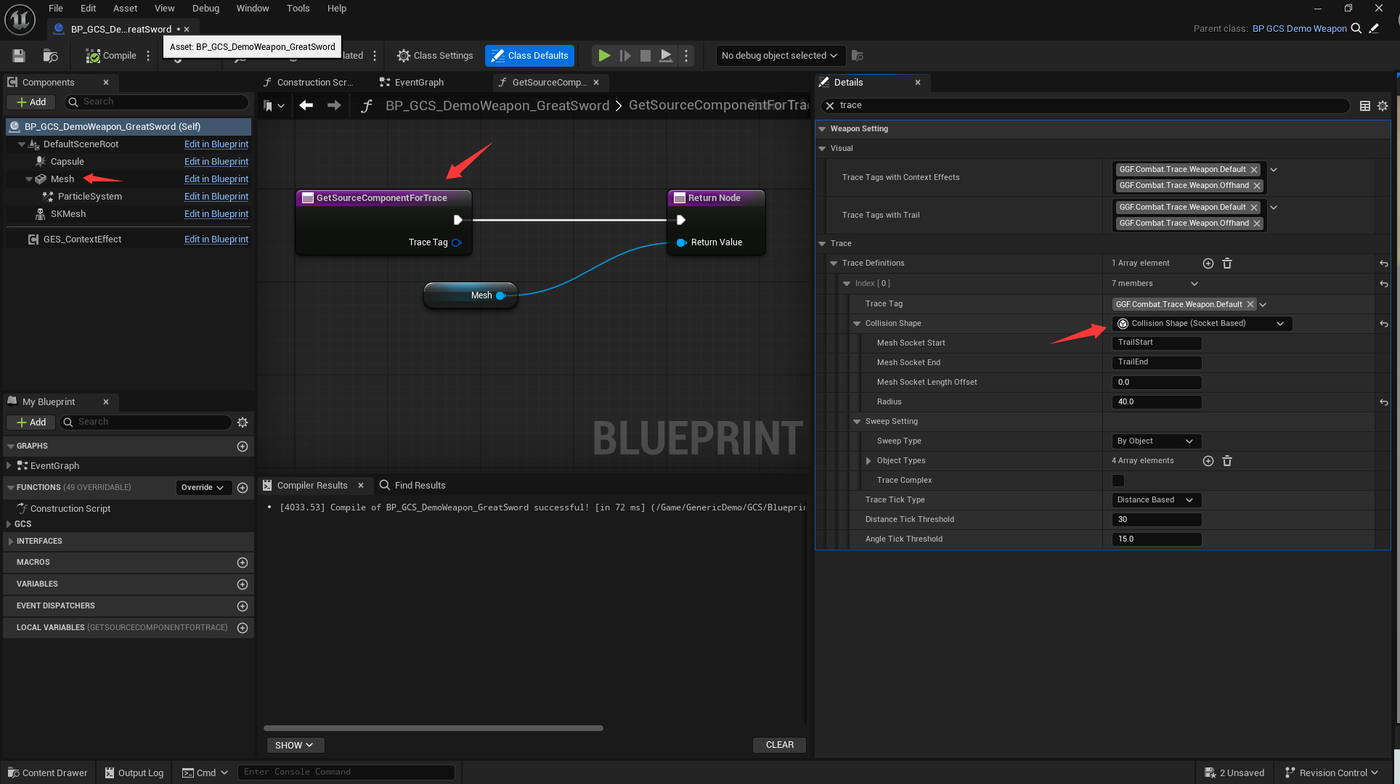Save the blueprint with the toolbar disk icon
1400x784 pixels.
point(18,56)
